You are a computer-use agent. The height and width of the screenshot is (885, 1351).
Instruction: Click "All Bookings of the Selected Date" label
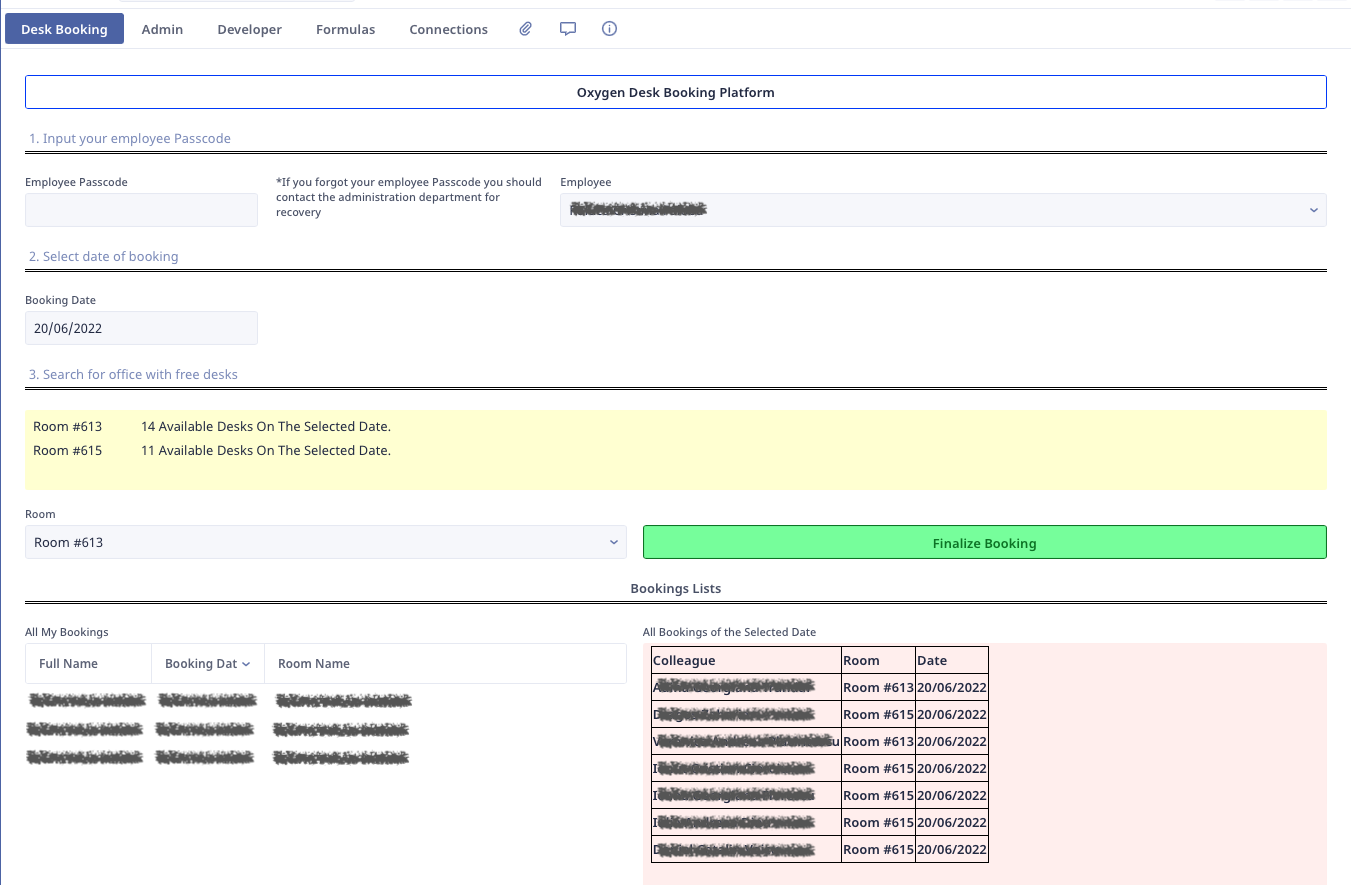click(x=729, y=632)
